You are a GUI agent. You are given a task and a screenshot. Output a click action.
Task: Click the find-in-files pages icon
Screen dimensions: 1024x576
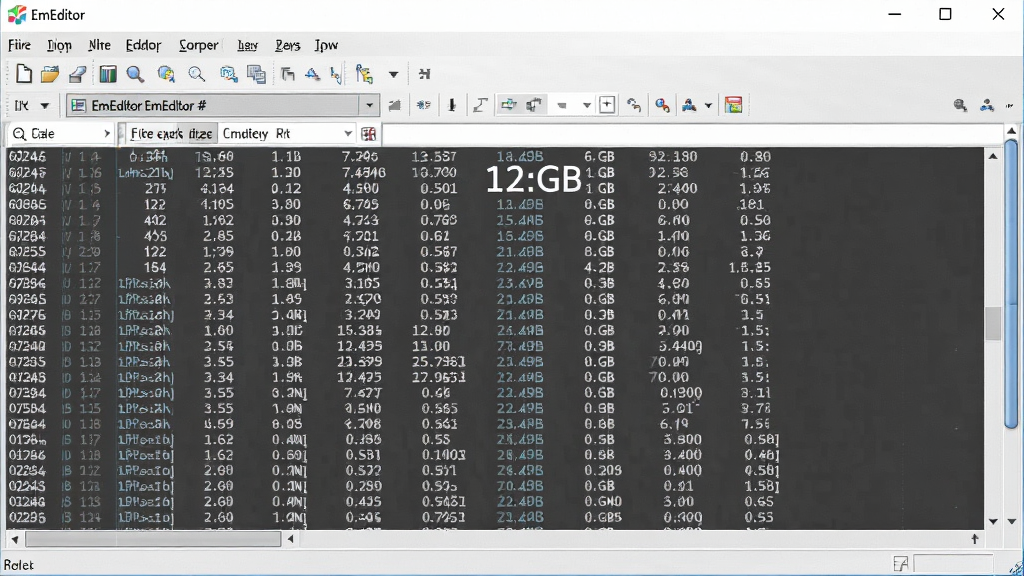(228, 74)
